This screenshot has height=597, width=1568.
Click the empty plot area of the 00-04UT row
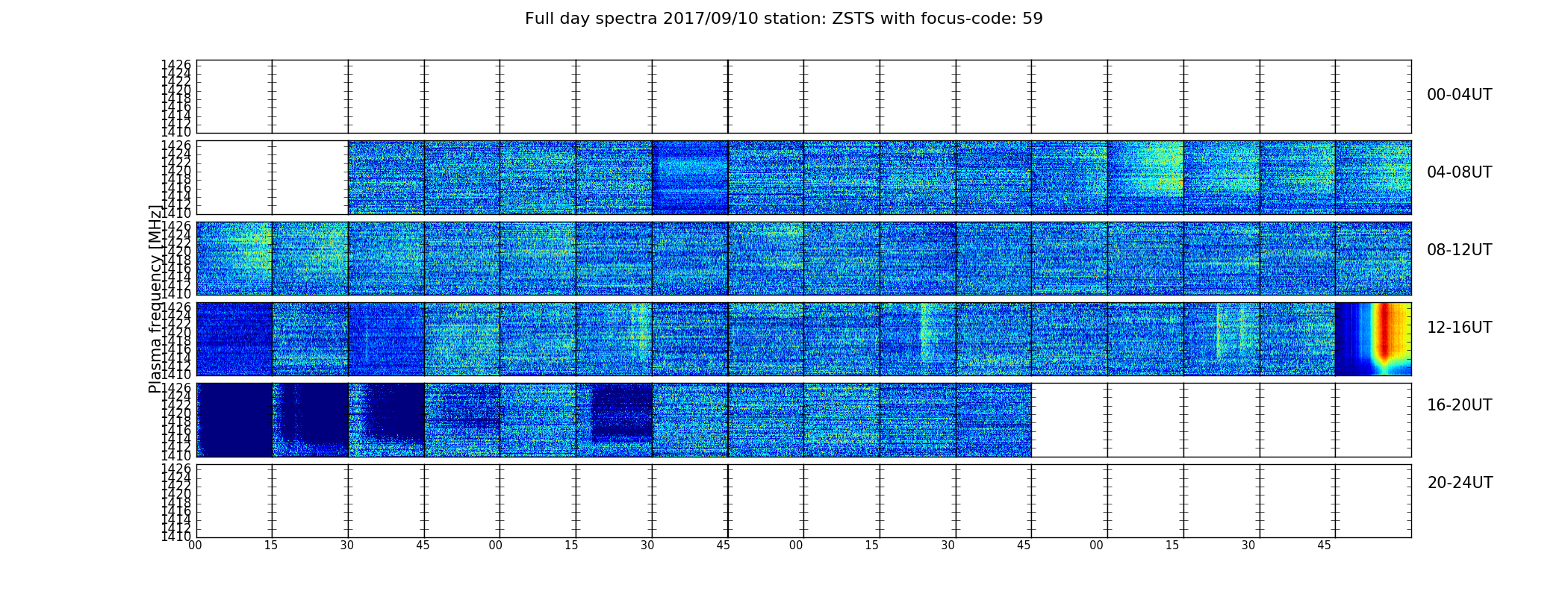803,96
